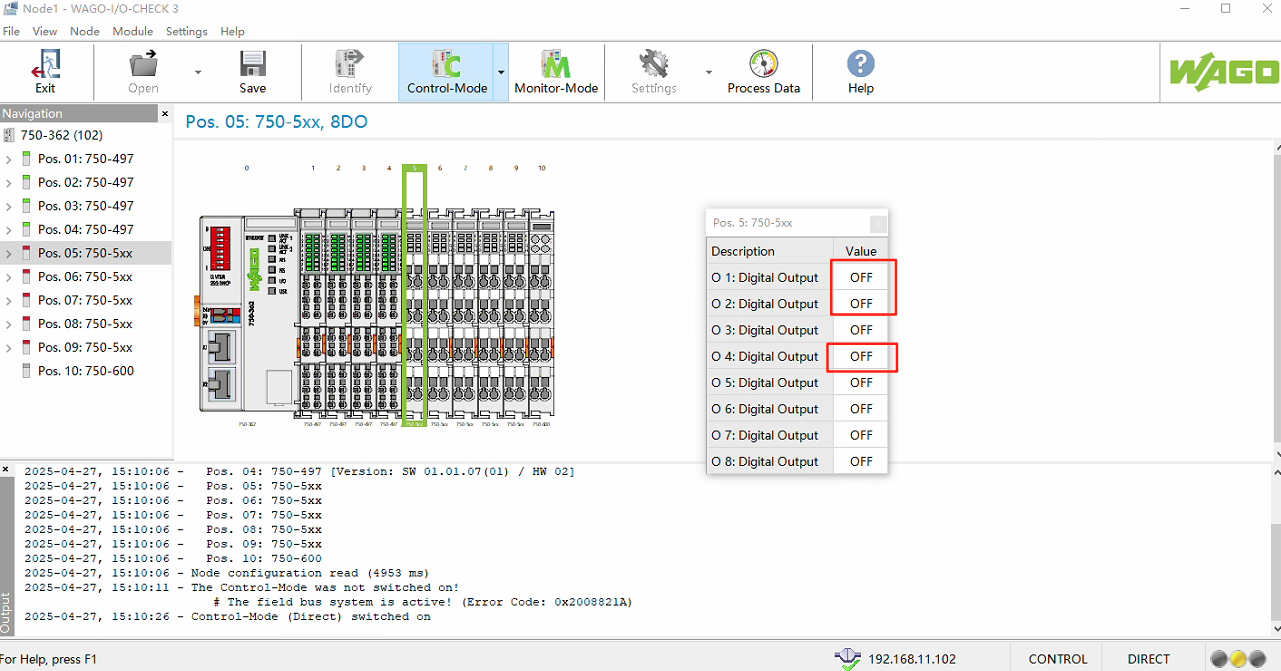Switch to Monitor-Mode via toolbar icon
Viewport: 1281px width, 671px height.
tap(556, 64)
